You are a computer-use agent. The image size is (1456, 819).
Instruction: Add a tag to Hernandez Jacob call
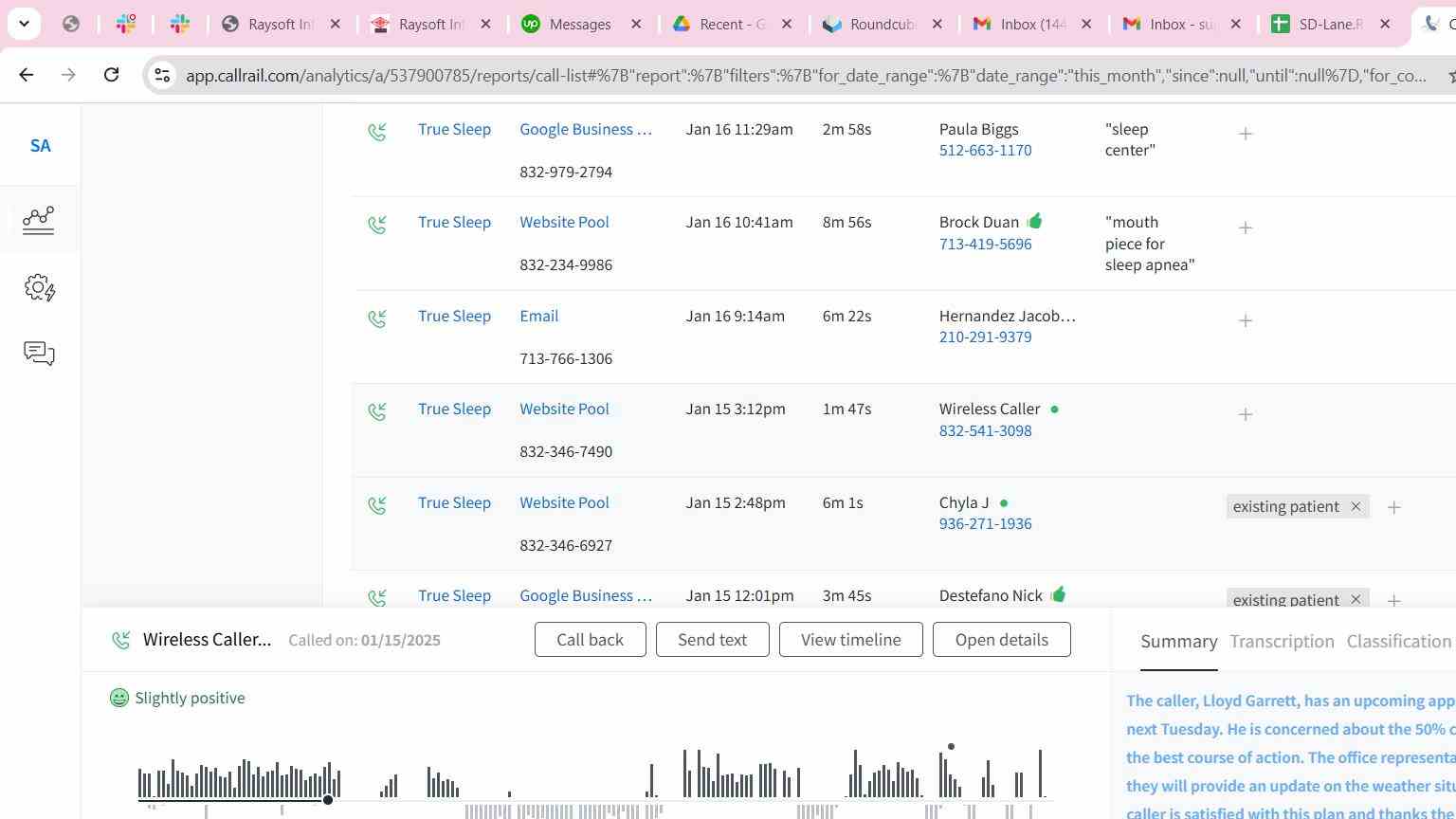(1246, 320)
